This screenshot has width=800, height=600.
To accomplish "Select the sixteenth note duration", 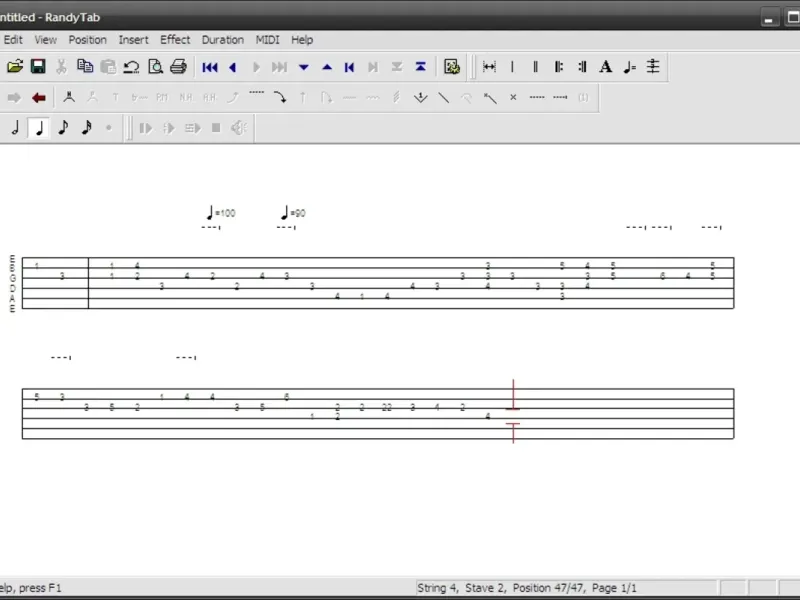I will (86, 128).
